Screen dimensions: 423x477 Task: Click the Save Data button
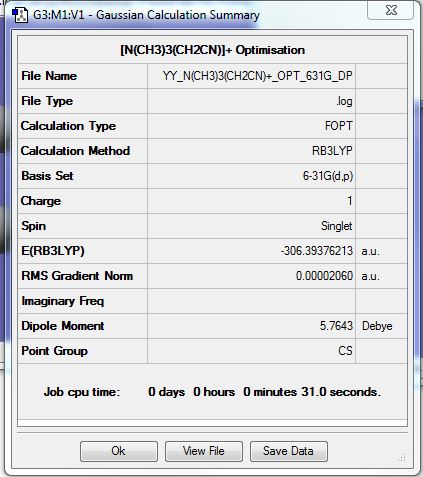[289, 451]
